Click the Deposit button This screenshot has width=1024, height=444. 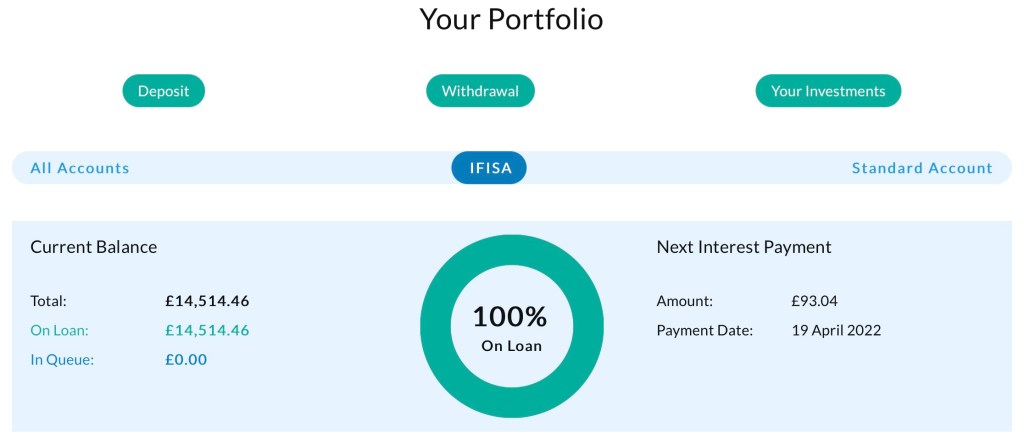pos(163,91)
